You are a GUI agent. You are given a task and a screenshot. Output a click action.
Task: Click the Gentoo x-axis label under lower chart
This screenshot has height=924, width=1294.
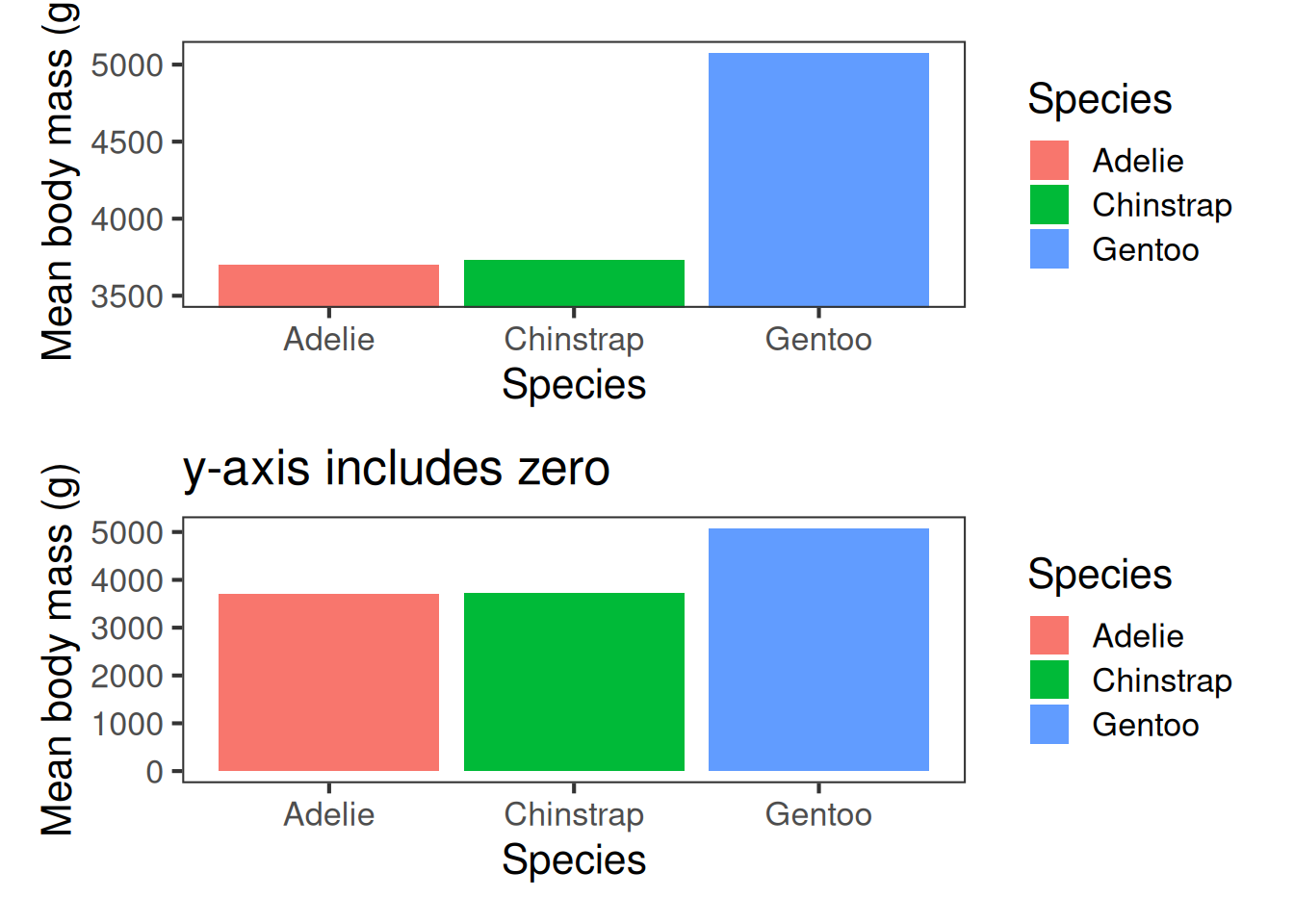click(x=818, y=815)
